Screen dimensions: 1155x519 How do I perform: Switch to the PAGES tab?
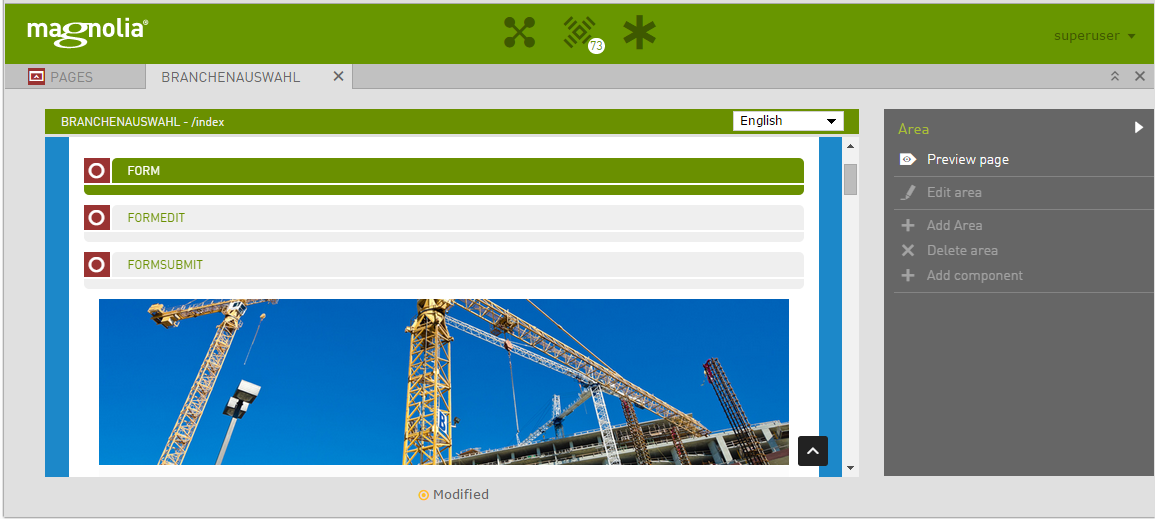pyautogui.click(x=74, y=77)
